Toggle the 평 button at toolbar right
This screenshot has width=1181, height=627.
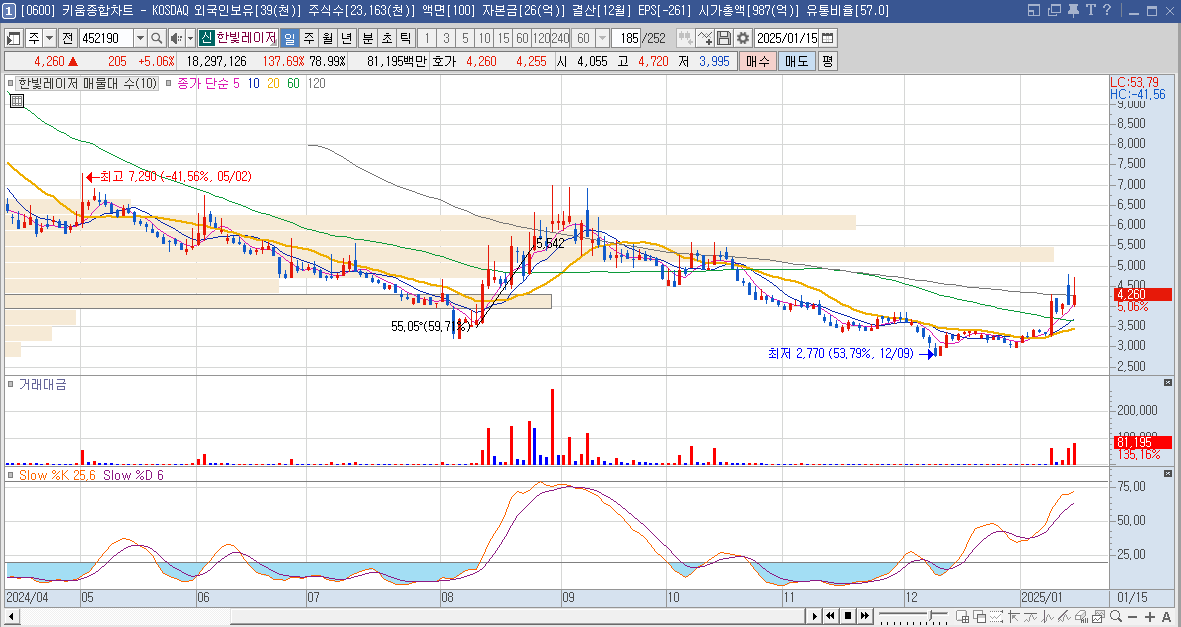pyautogui.click(x=827, y=61)
